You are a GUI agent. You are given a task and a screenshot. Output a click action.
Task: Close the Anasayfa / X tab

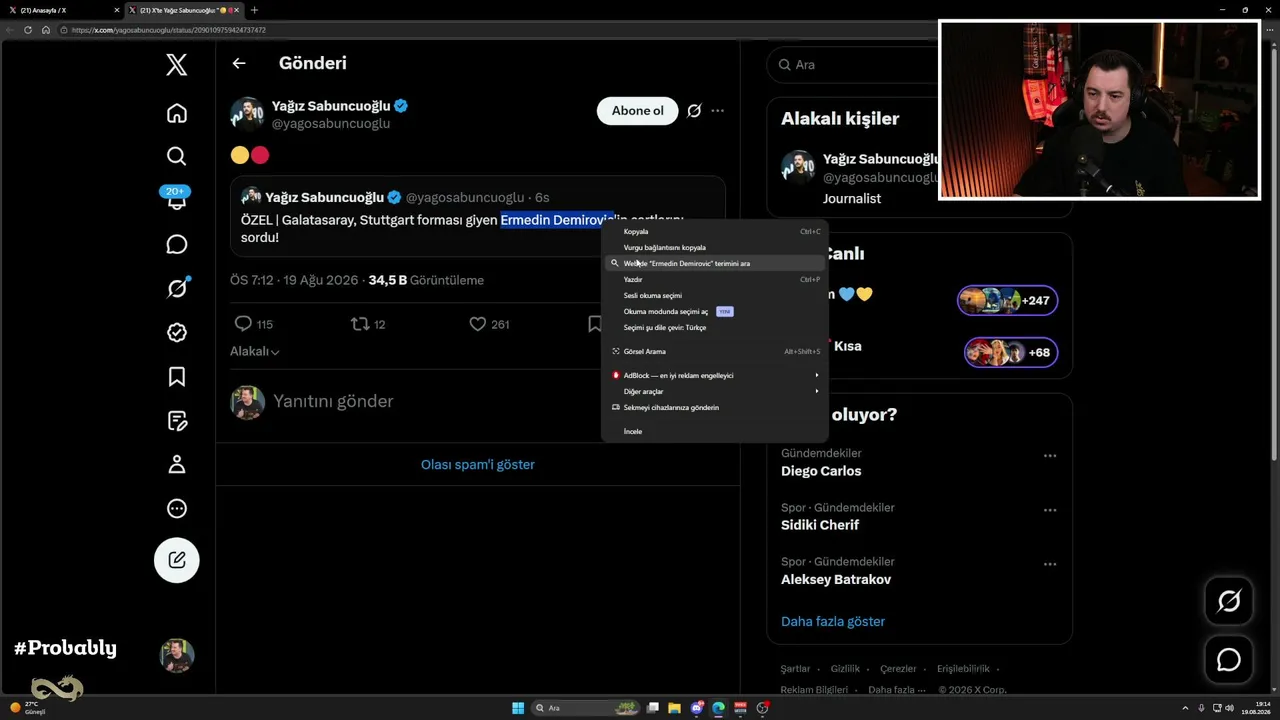point(116,10)
